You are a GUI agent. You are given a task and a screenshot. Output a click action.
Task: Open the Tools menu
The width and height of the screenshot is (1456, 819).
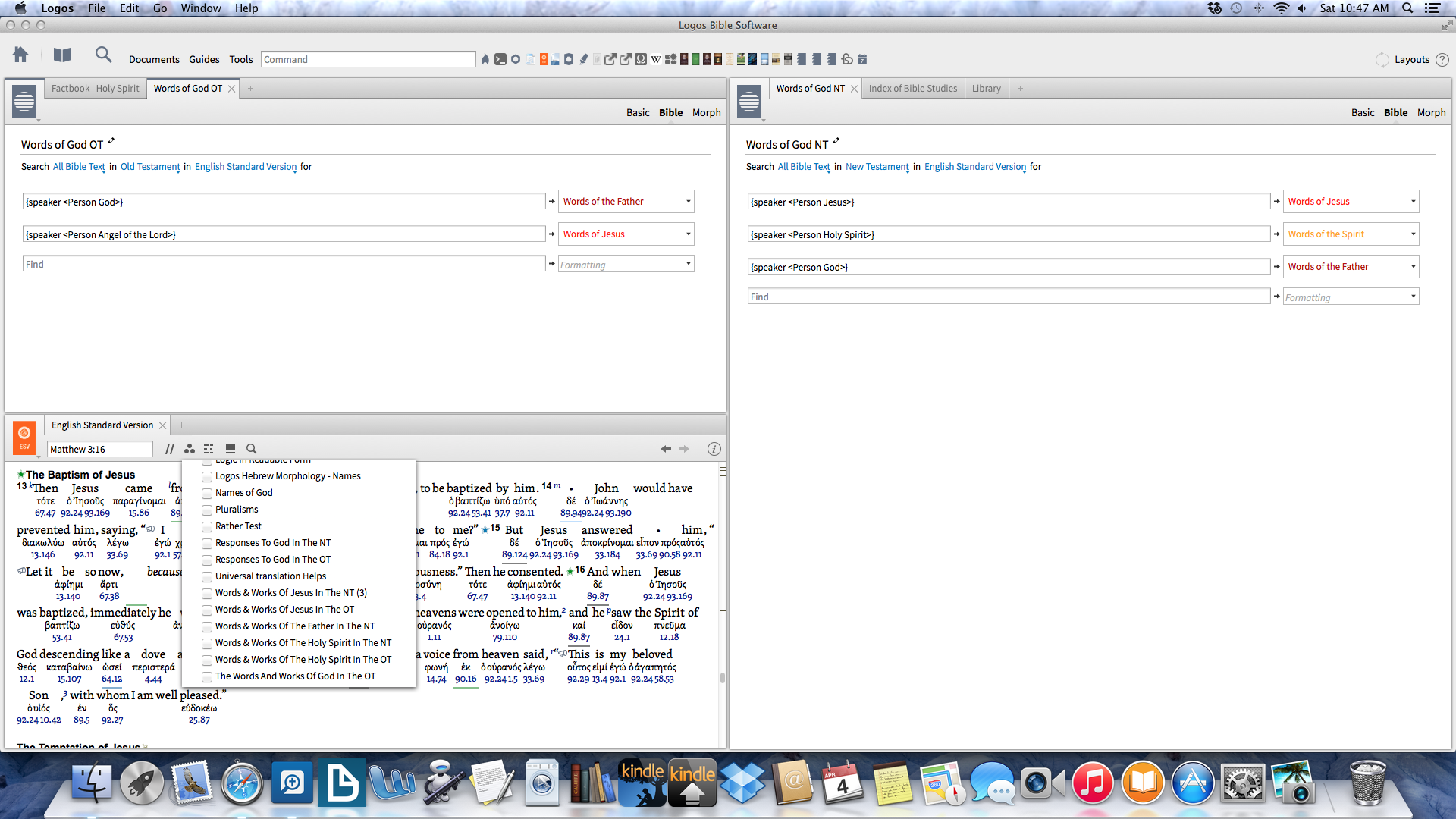(241, 60)
